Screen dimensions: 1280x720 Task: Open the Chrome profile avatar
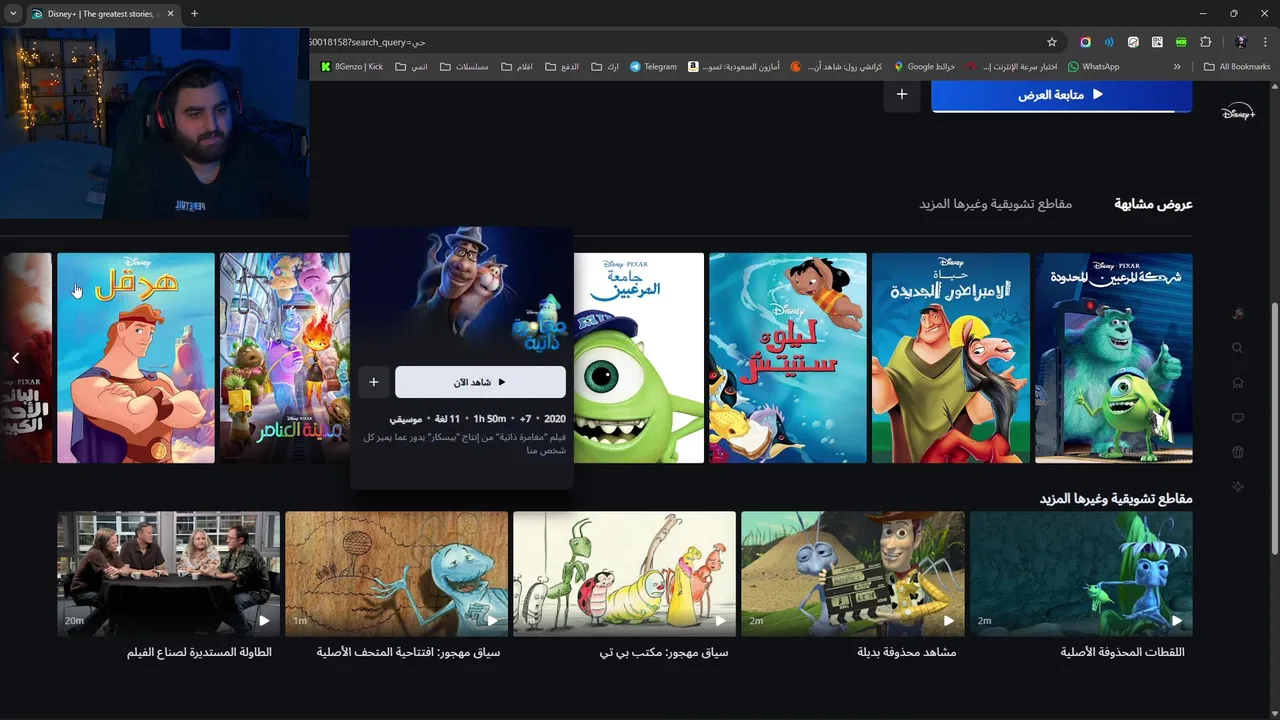1241,42
